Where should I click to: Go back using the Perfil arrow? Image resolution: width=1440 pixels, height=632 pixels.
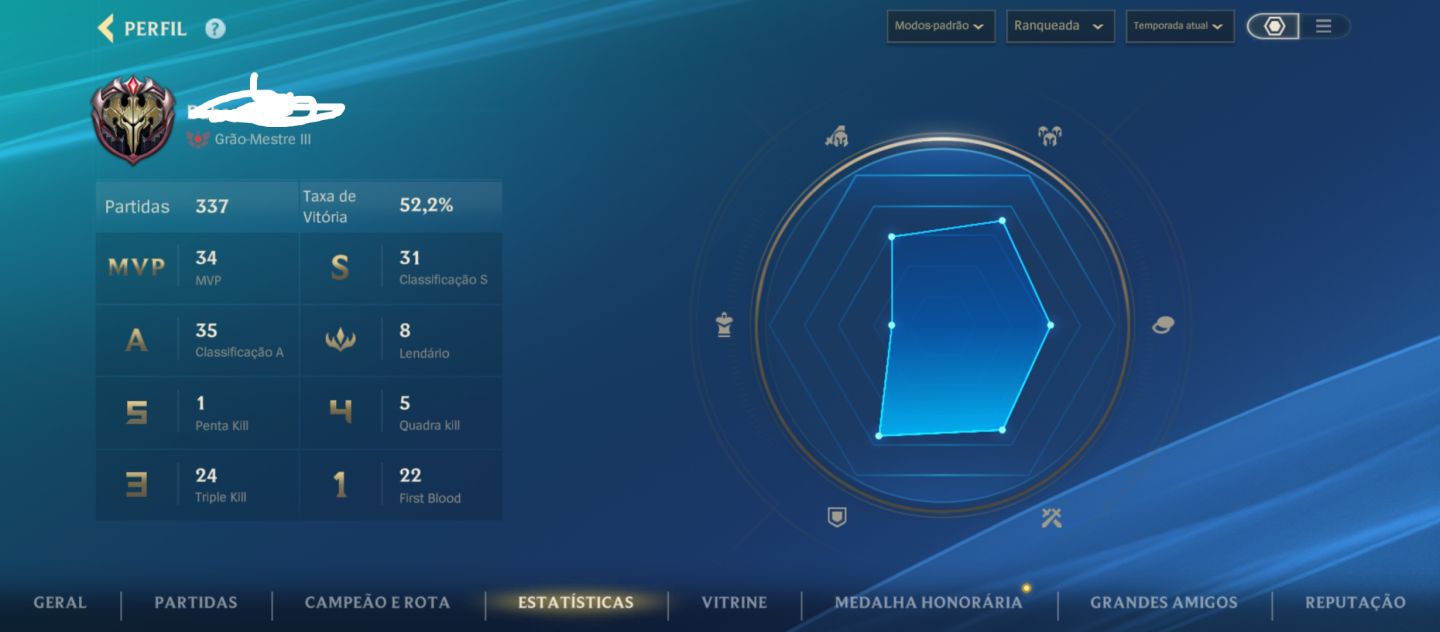(x=105, y=28)
